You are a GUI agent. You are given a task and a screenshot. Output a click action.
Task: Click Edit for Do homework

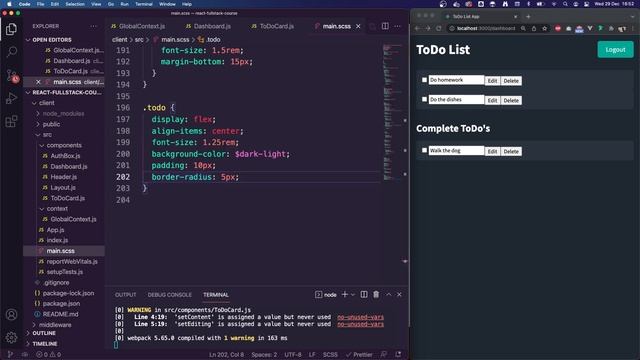[492, 81]
